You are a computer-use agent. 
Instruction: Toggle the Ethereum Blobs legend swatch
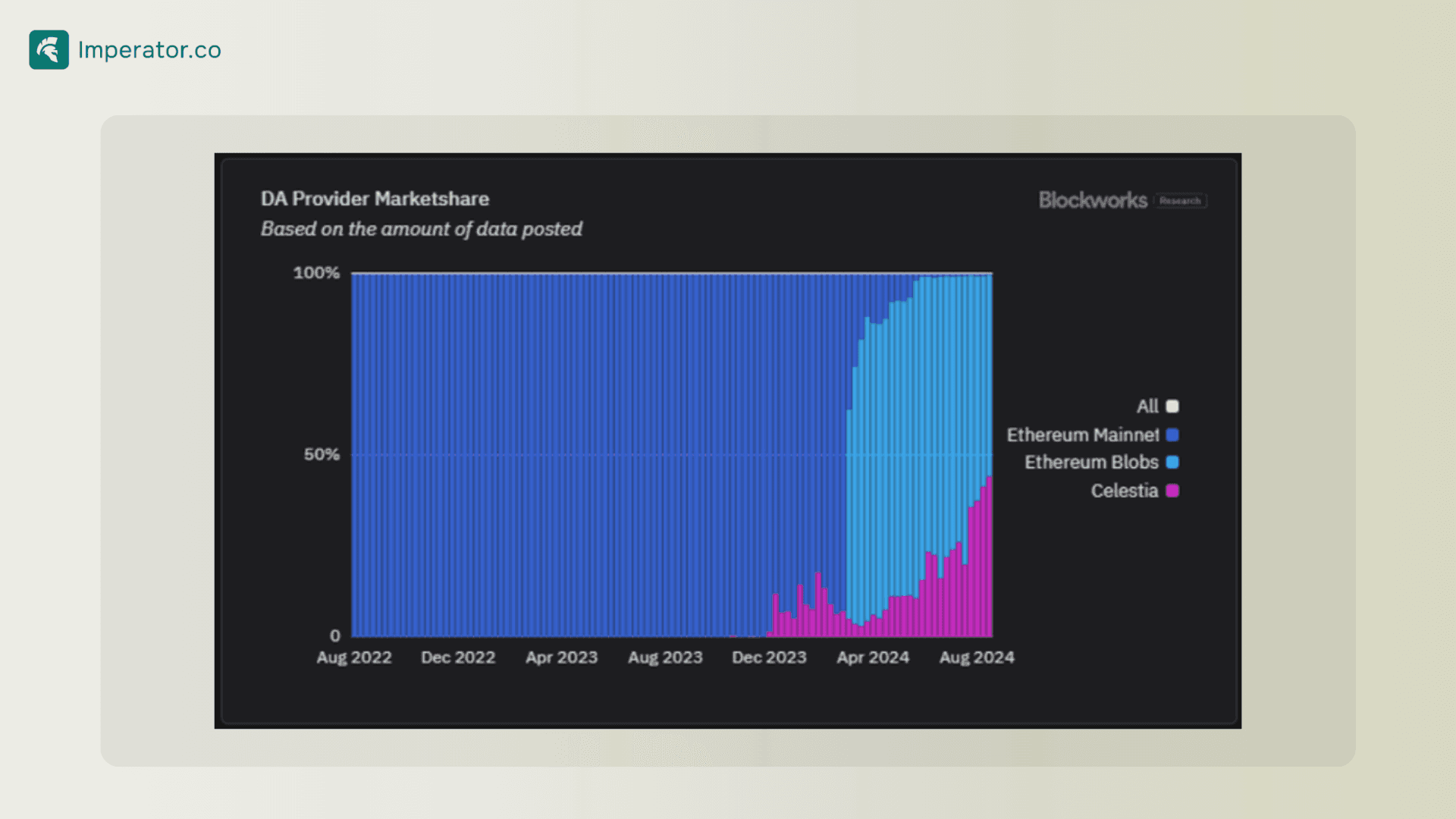pos(1172,462)
